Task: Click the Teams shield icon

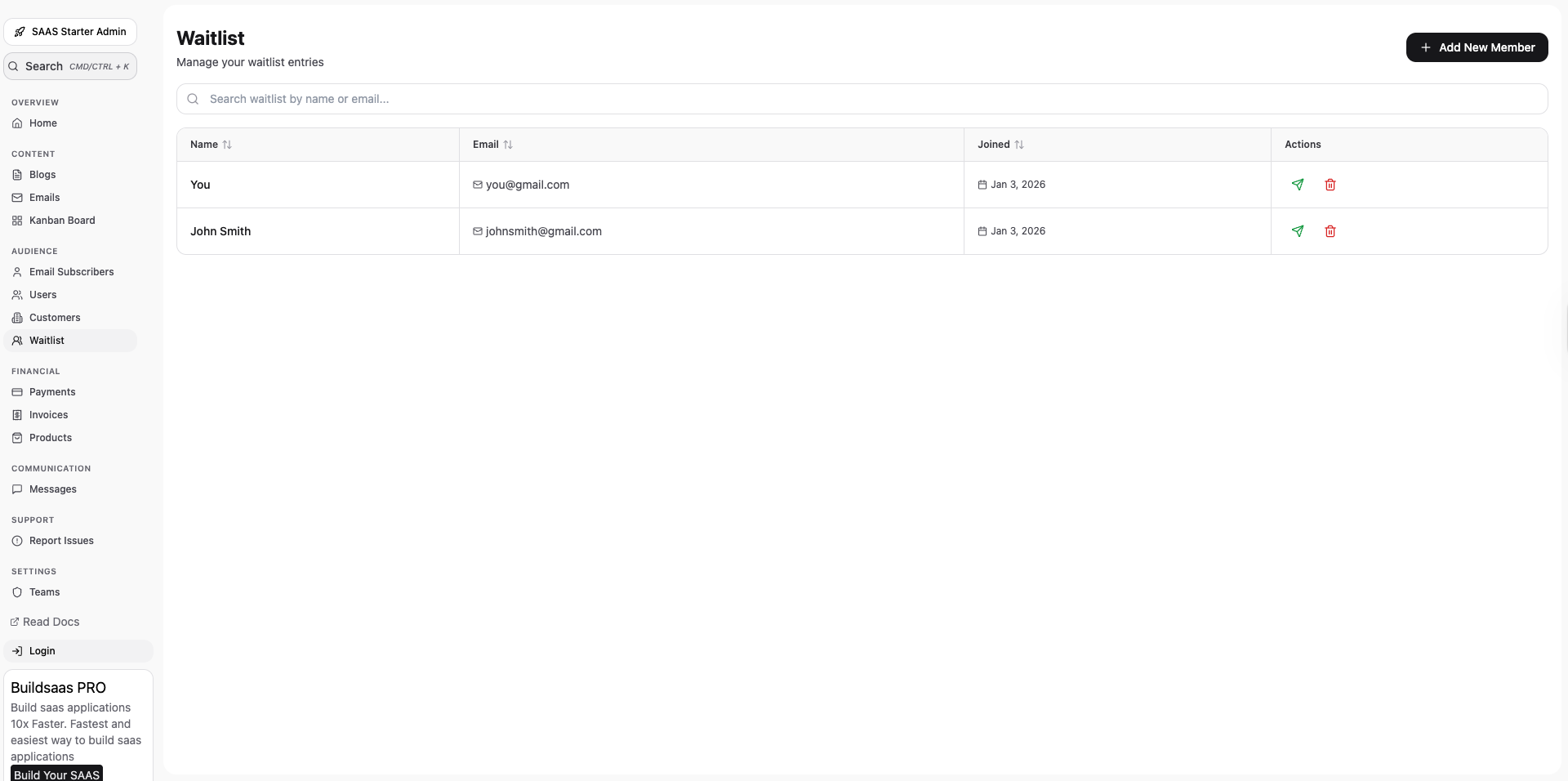Action: click(17, 592)
